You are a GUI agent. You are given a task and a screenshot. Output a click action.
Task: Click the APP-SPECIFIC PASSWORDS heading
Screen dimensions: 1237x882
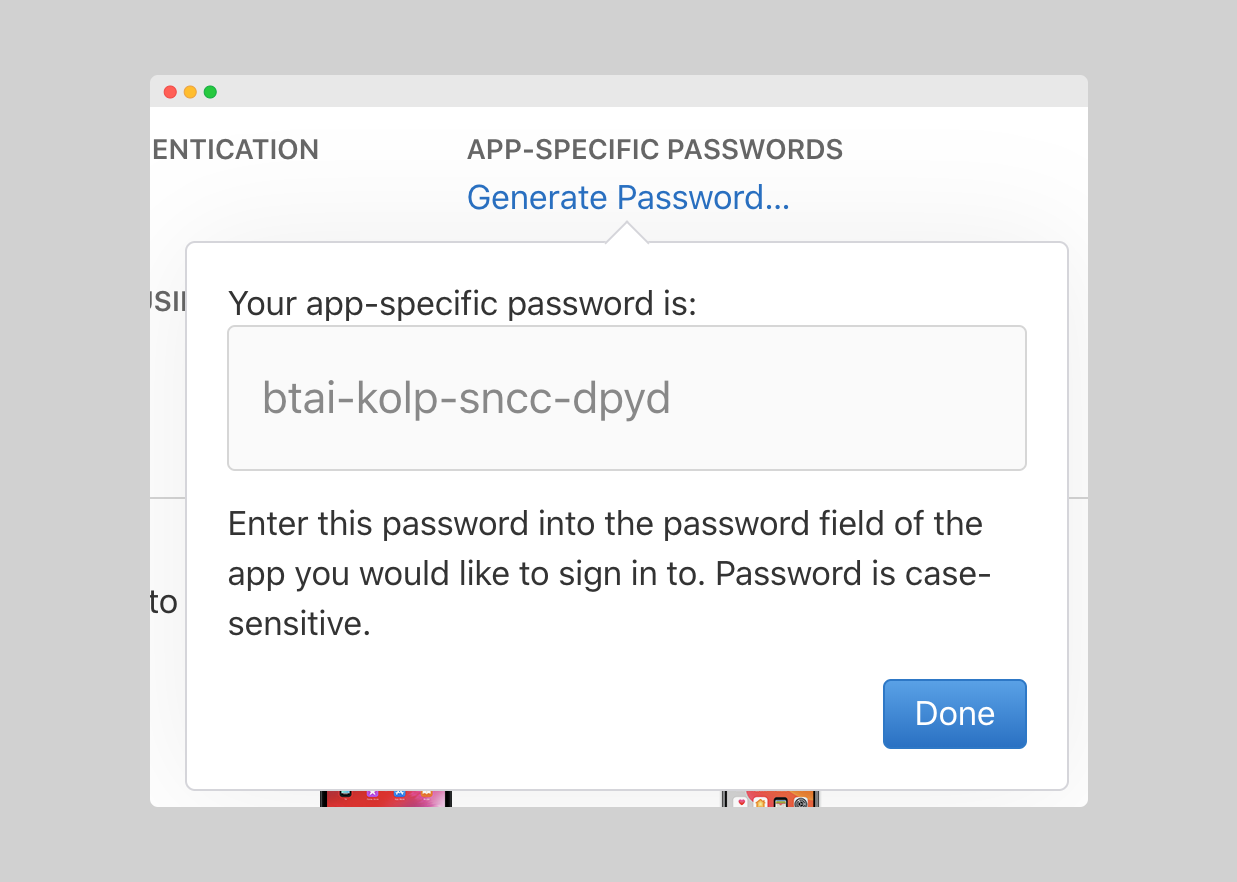(x=655, y=150)
